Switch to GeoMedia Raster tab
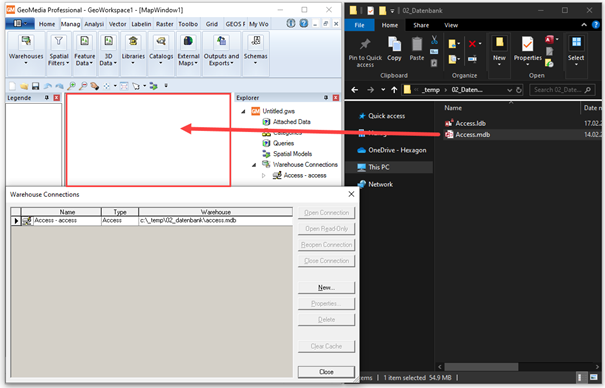Image resolution: width=605 pixels, height=388 pixels. [165, 24]
